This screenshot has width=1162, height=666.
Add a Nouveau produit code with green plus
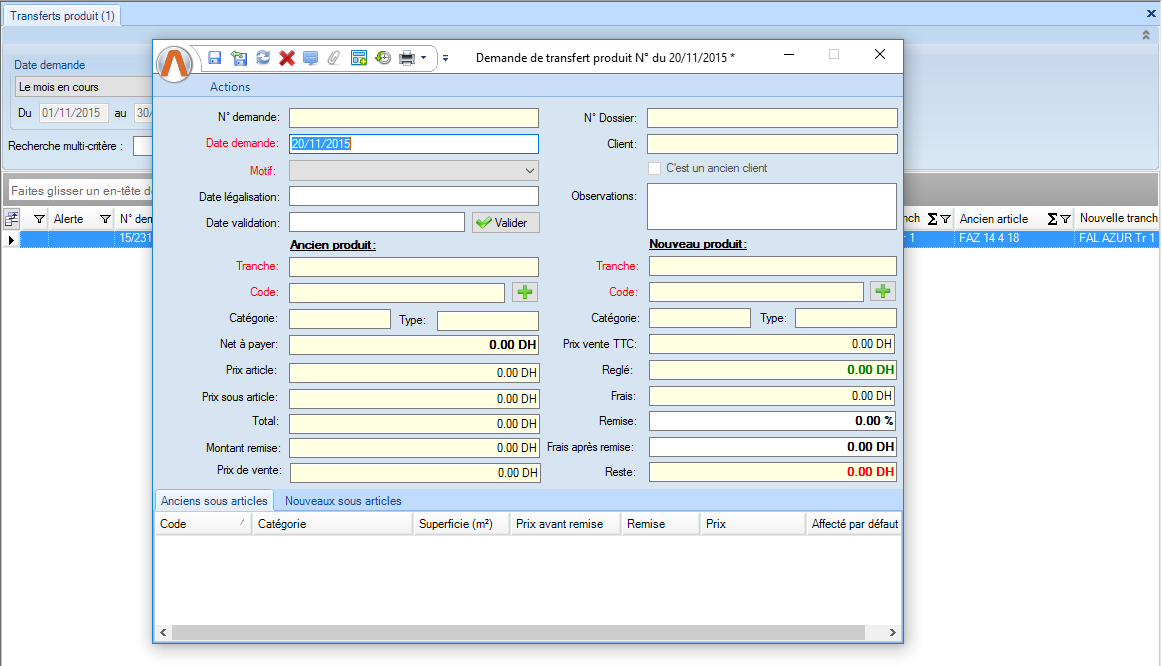coord(883,292)
